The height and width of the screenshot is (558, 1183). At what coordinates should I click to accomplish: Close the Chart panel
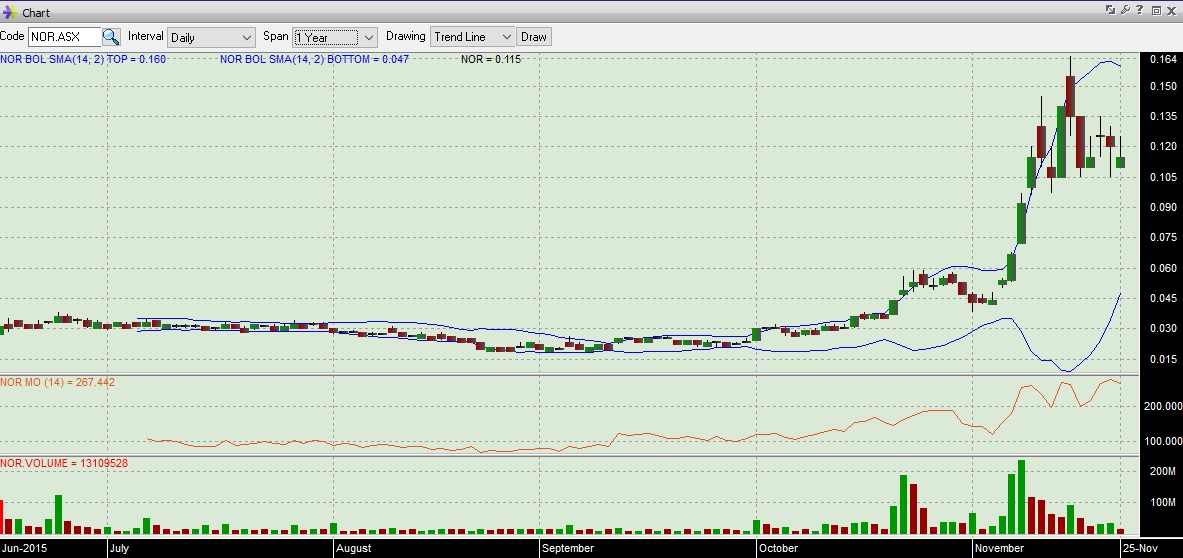click(1172, 10)
